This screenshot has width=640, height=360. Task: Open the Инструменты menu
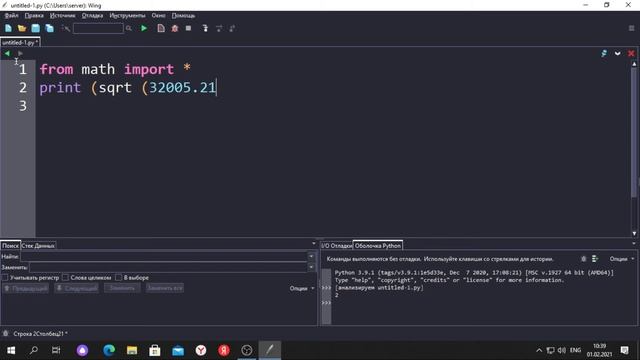click(127, 16)
